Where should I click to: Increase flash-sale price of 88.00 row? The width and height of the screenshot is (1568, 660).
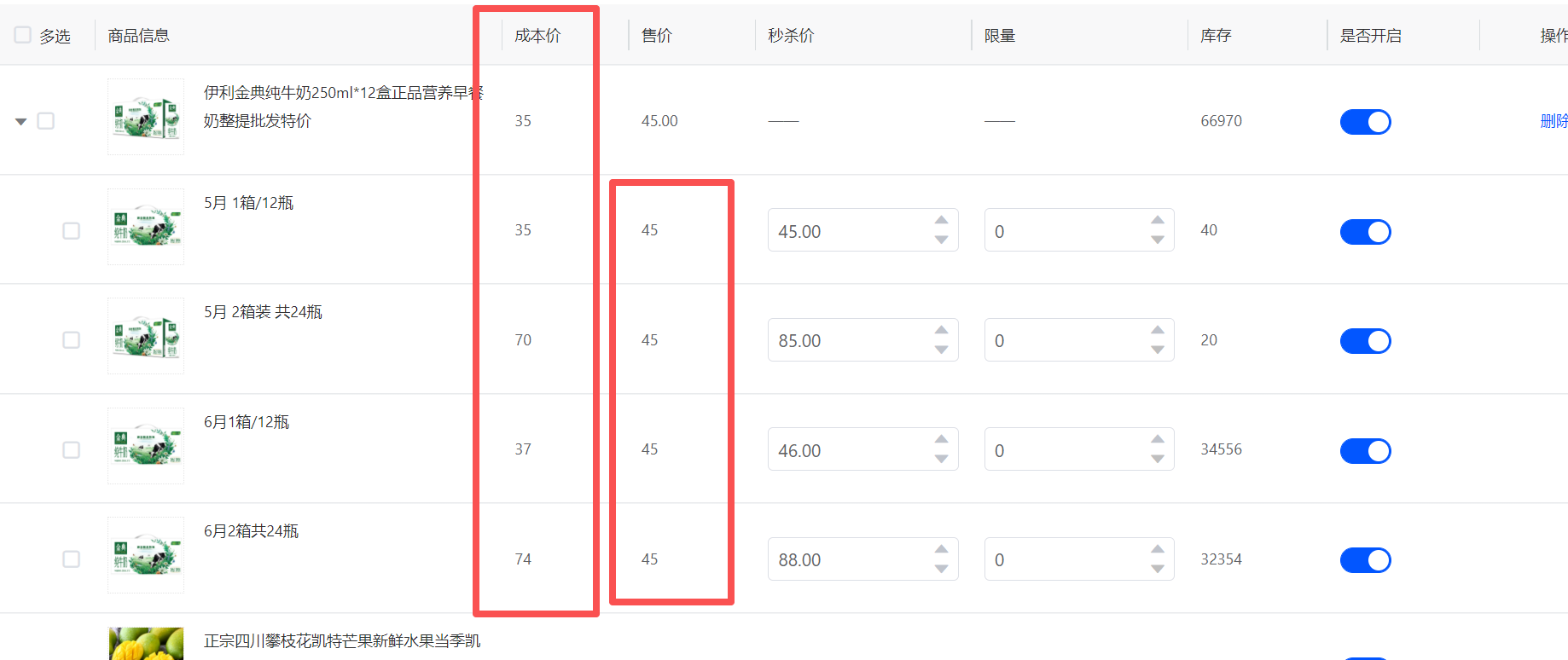pyautogui.click(x=941, y=548)
